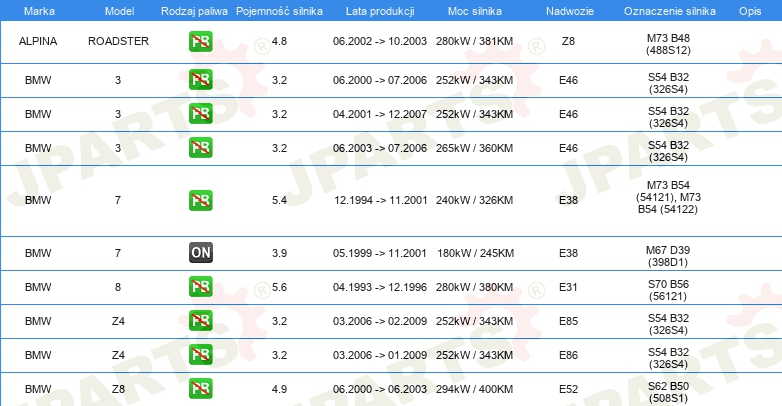Click the E52 body code

tap(568, 389)
